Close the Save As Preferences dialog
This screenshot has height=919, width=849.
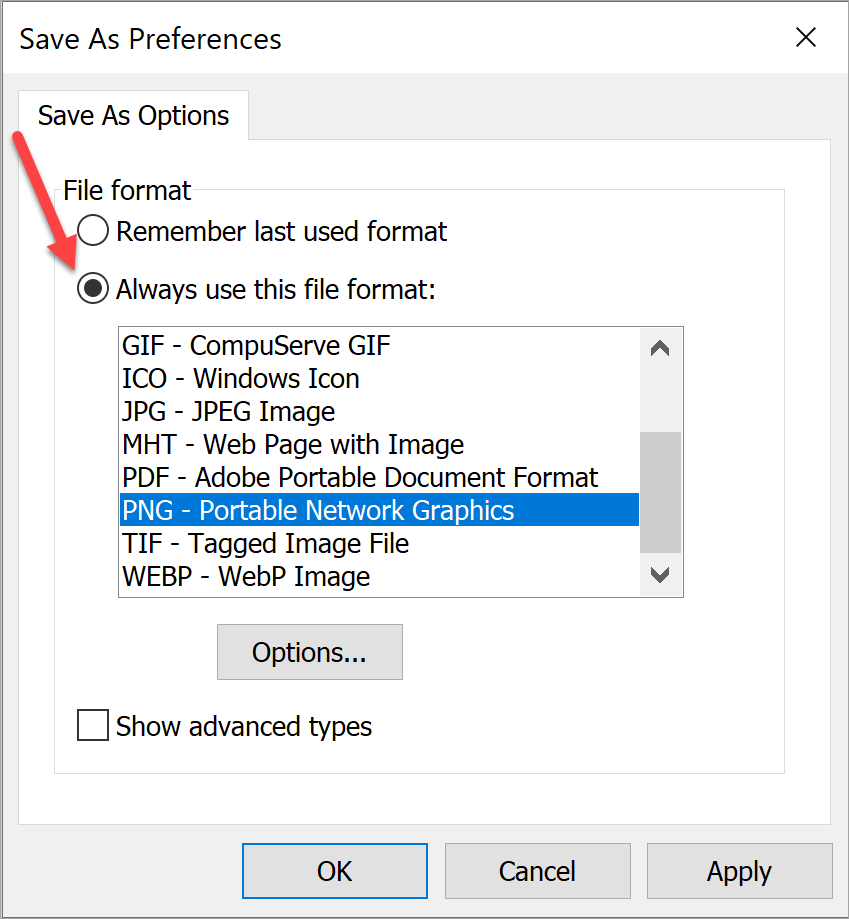pyautogui.click(x=805, y=38)
